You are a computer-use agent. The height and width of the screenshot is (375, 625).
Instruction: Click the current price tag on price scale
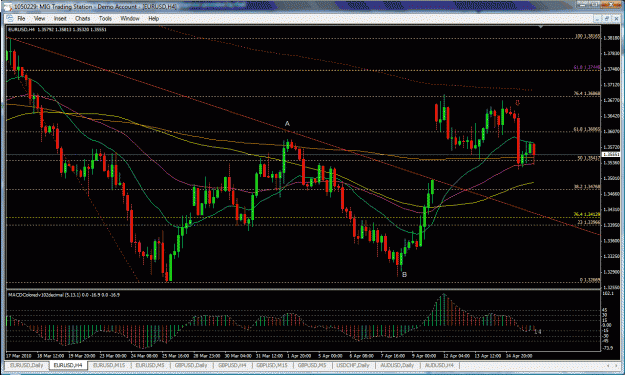tap(611, 154)
